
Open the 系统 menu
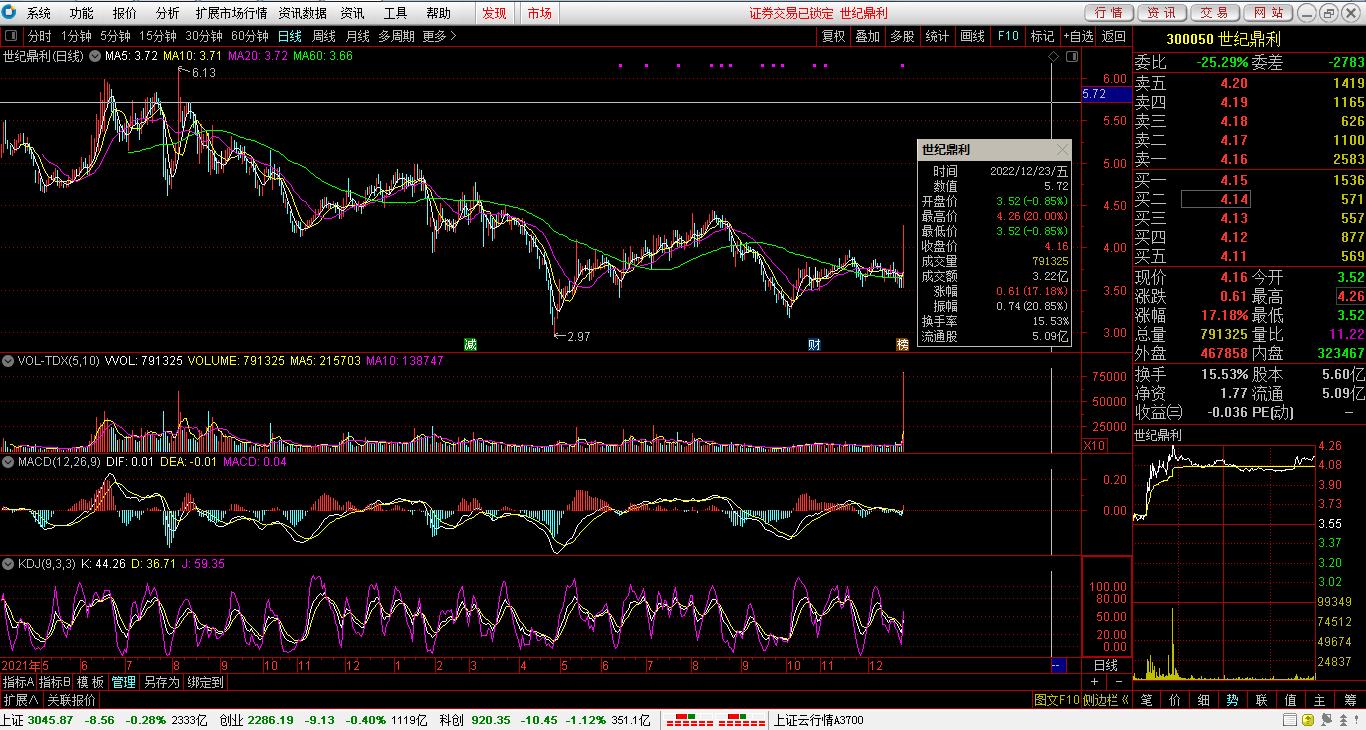click(39, 13)
